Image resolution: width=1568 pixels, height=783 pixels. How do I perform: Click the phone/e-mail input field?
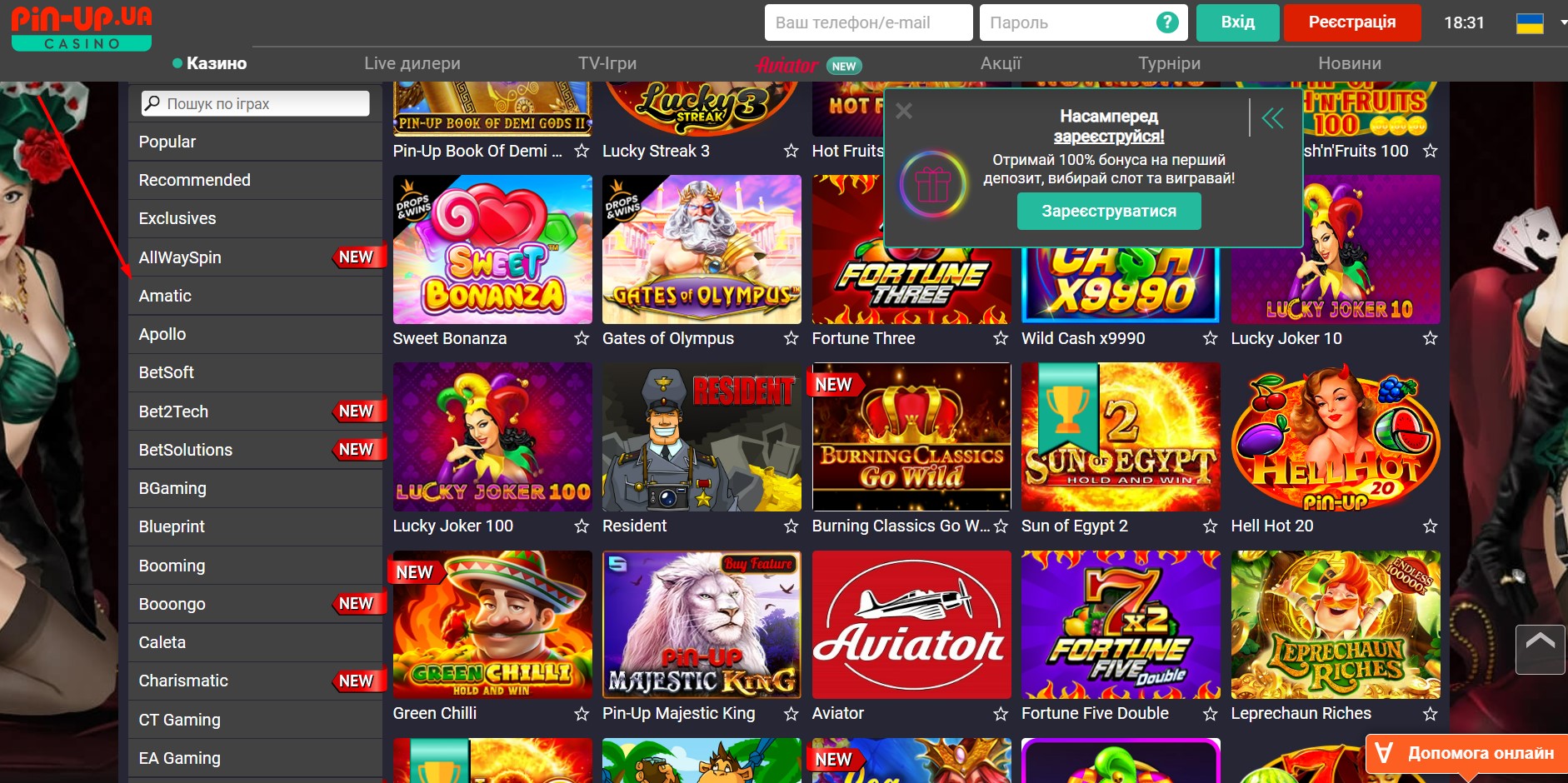tap(868, 22)
